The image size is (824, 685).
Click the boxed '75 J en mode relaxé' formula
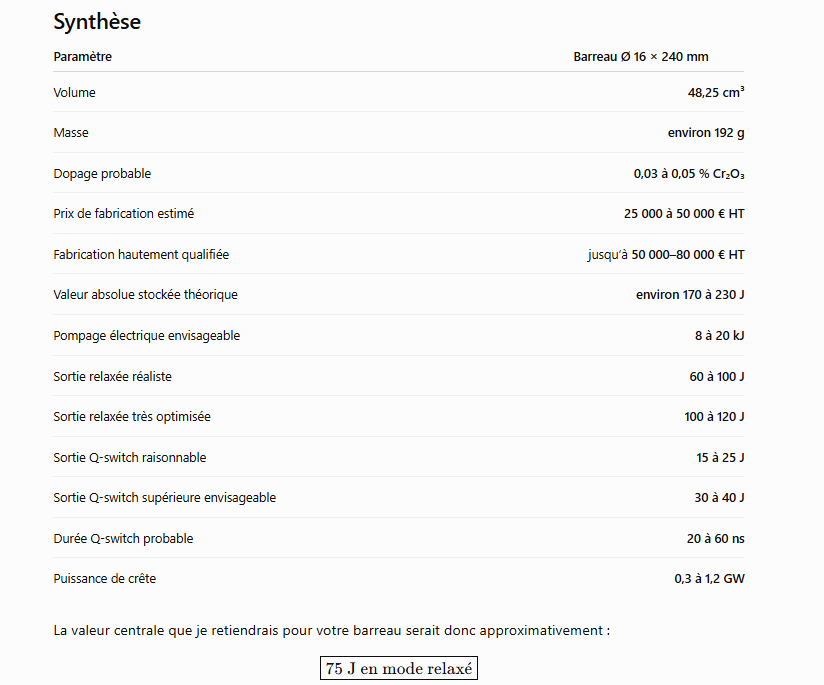pyautogui.click(x=399, y=668)
